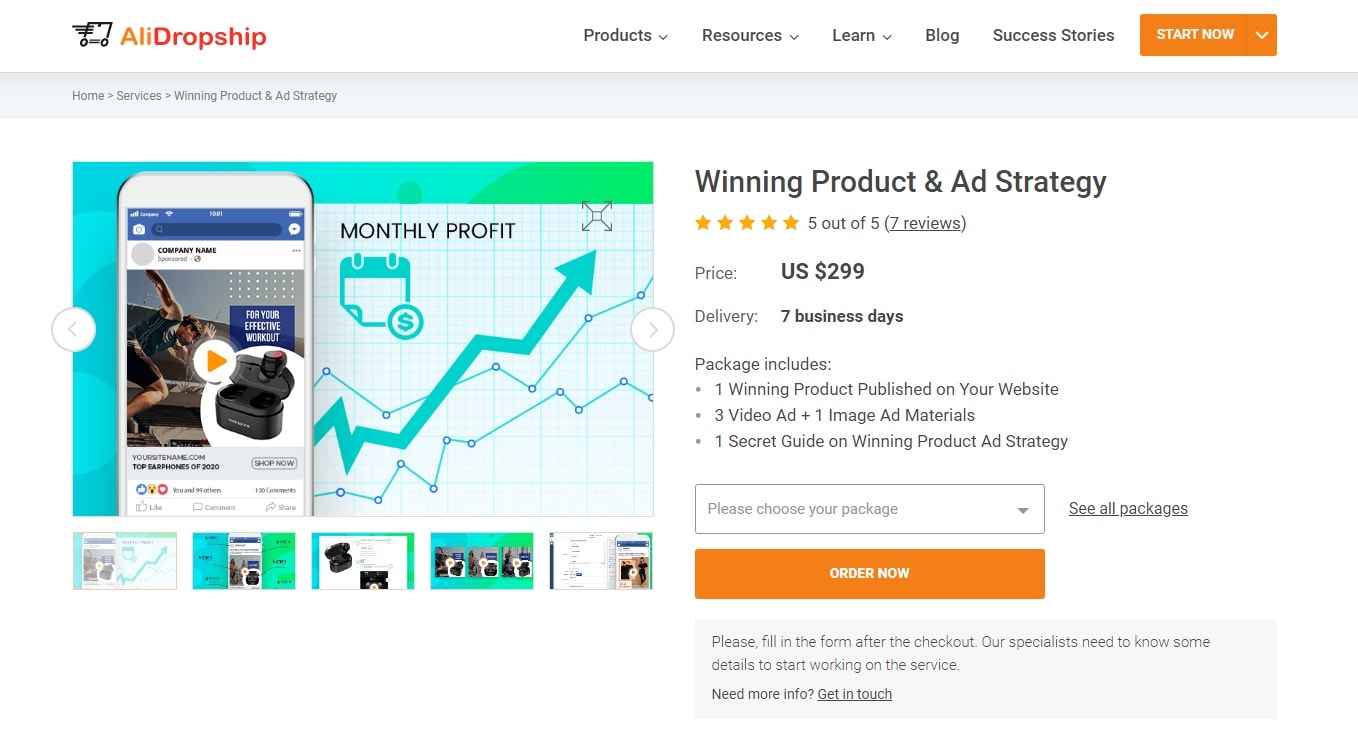Image resolution: width=1358 pixels, height=744 pixels.
Task: Click the Start Now button
Action: coord(1194,35)
